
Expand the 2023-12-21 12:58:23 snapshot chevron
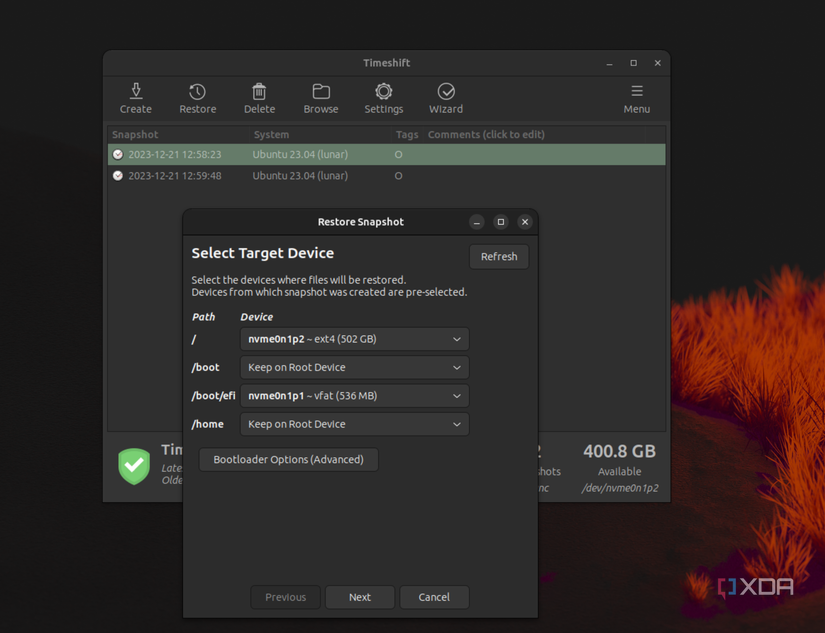click(x=117, y=154)
